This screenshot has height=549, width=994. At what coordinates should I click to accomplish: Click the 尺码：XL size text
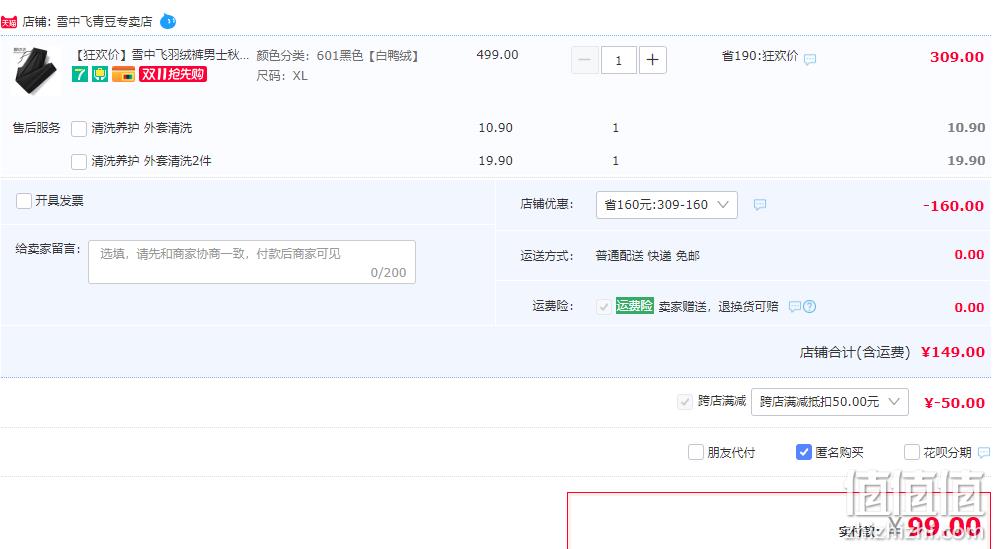tap(282, 76)
